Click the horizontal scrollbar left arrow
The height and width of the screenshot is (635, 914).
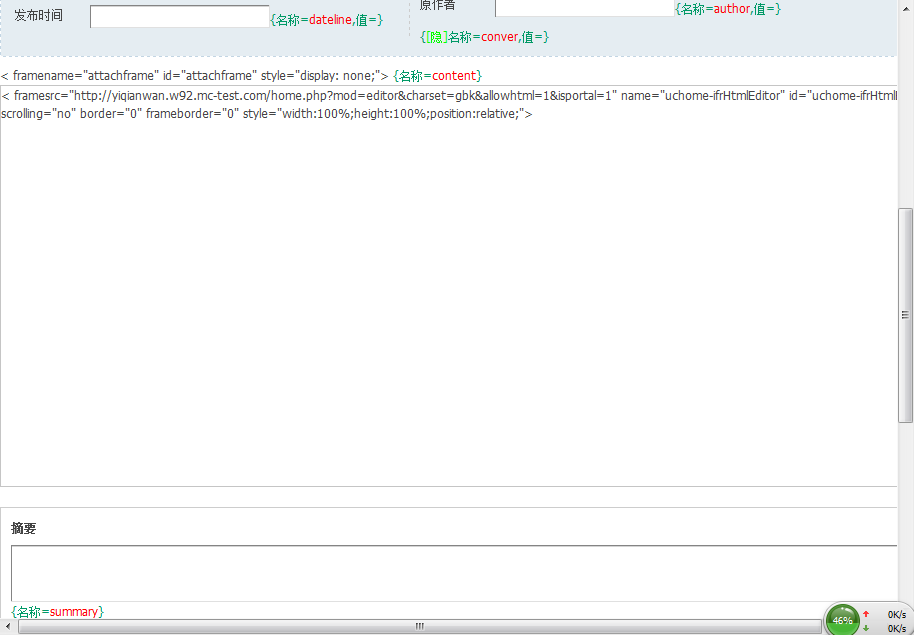coord(9,627)
